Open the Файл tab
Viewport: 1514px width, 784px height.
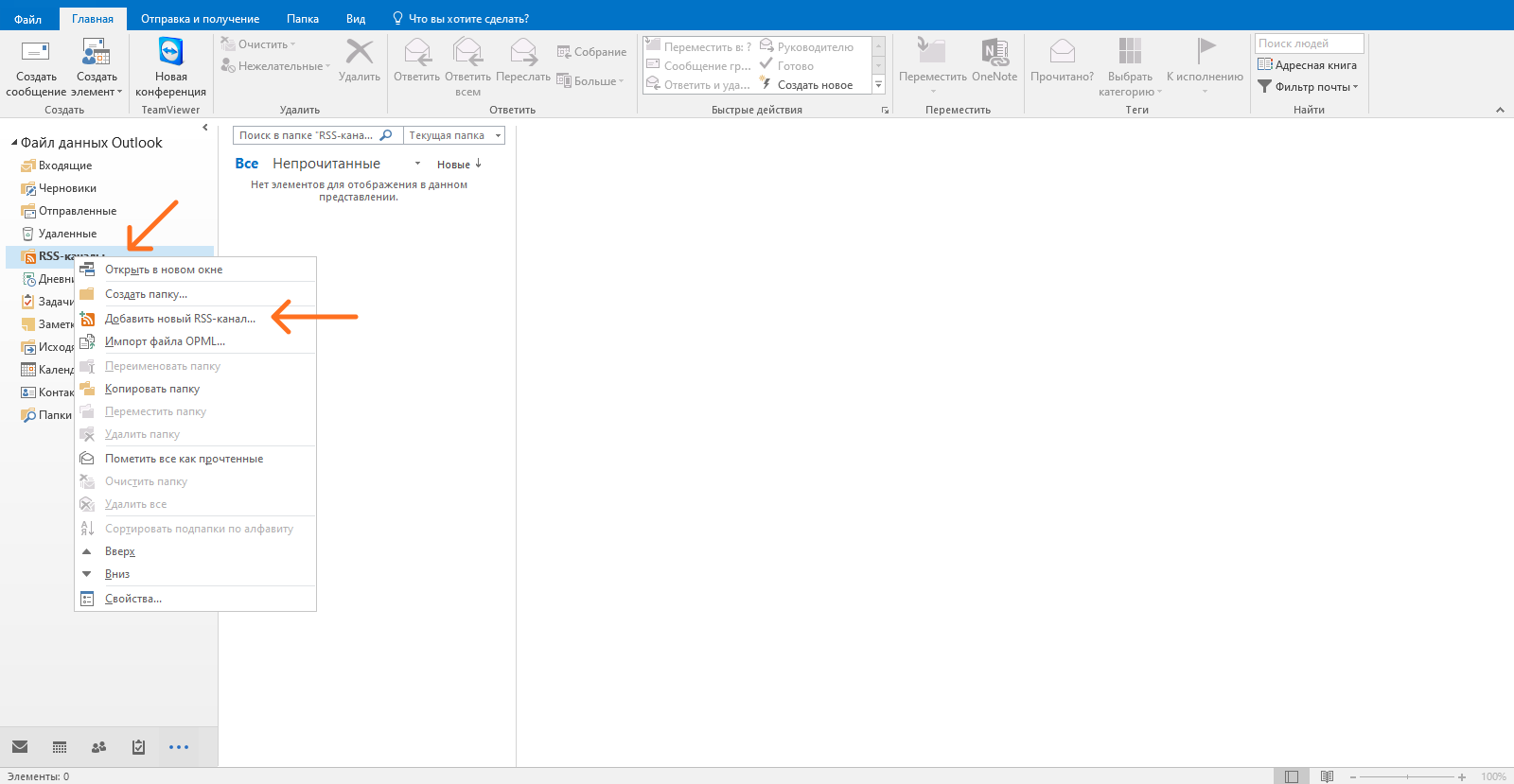27,19
